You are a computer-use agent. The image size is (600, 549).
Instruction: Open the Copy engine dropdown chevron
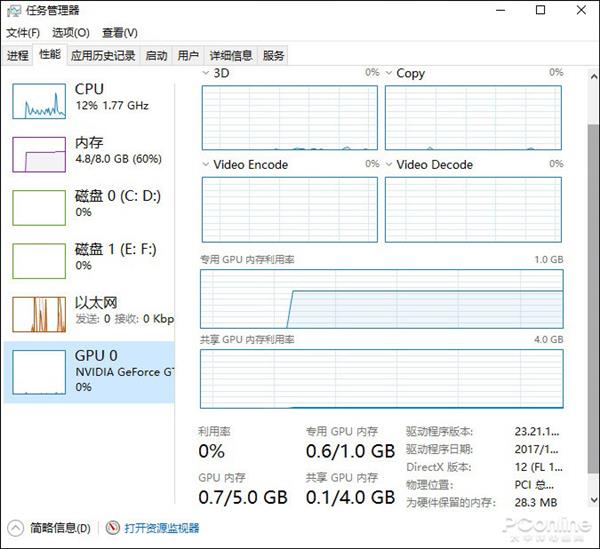pyautogui.click(x=389, y=73)
